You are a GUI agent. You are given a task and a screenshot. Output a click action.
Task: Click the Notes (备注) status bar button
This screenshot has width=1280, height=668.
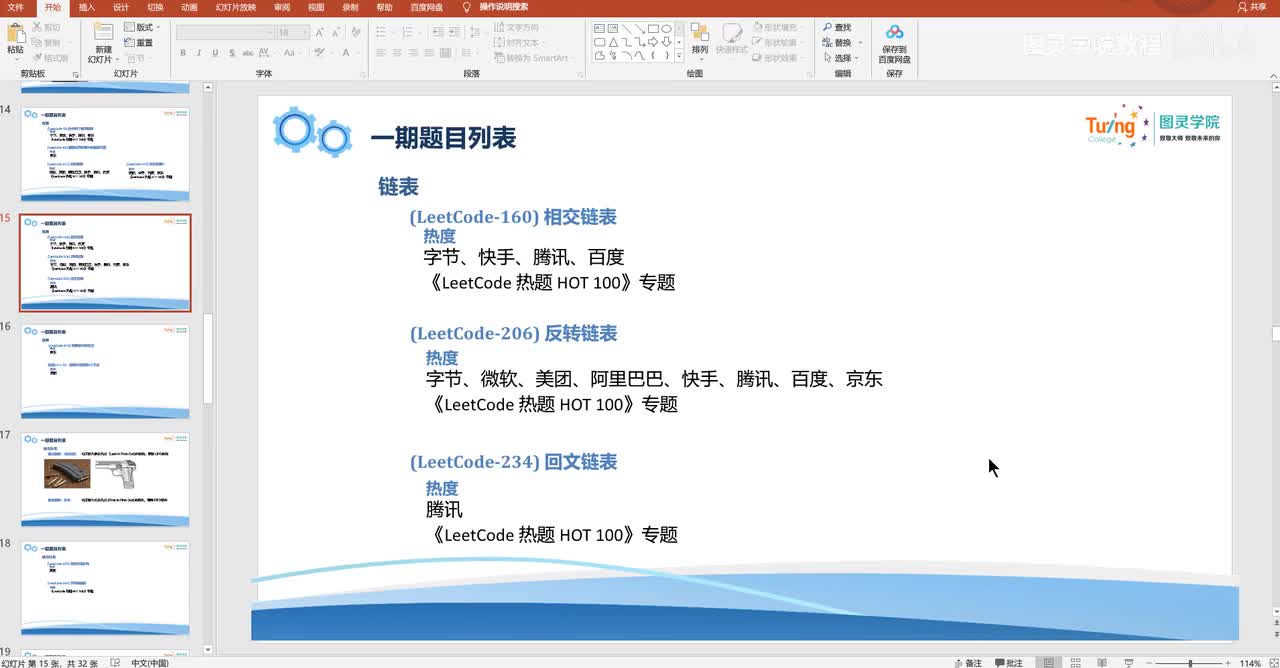point(968,662)
